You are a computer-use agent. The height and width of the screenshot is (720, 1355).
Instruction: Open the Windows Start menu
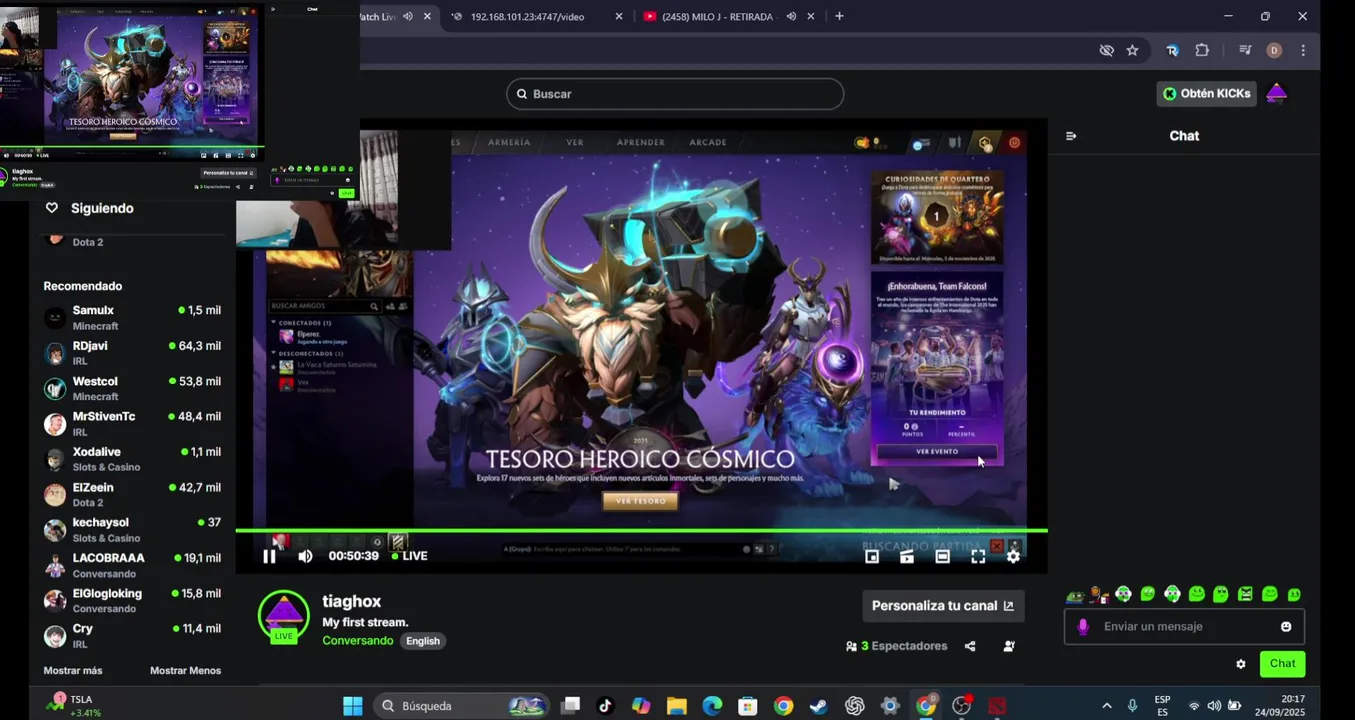(x=353, y=706)
